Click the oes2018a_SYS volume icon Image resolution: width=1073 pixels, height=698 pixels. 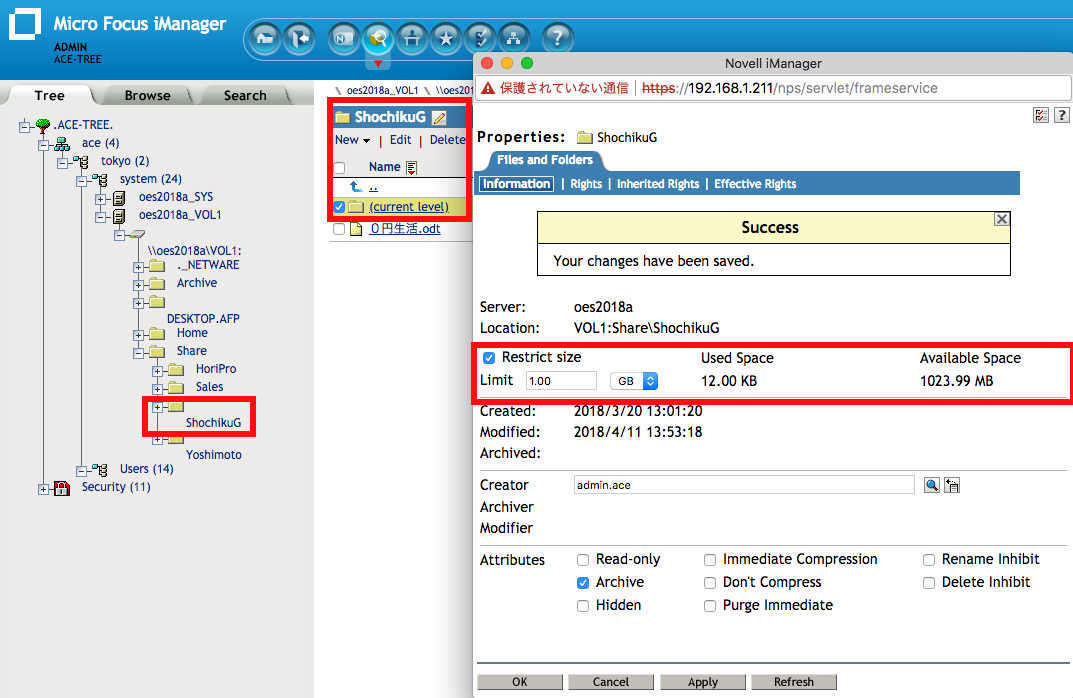tap(119, 198)
